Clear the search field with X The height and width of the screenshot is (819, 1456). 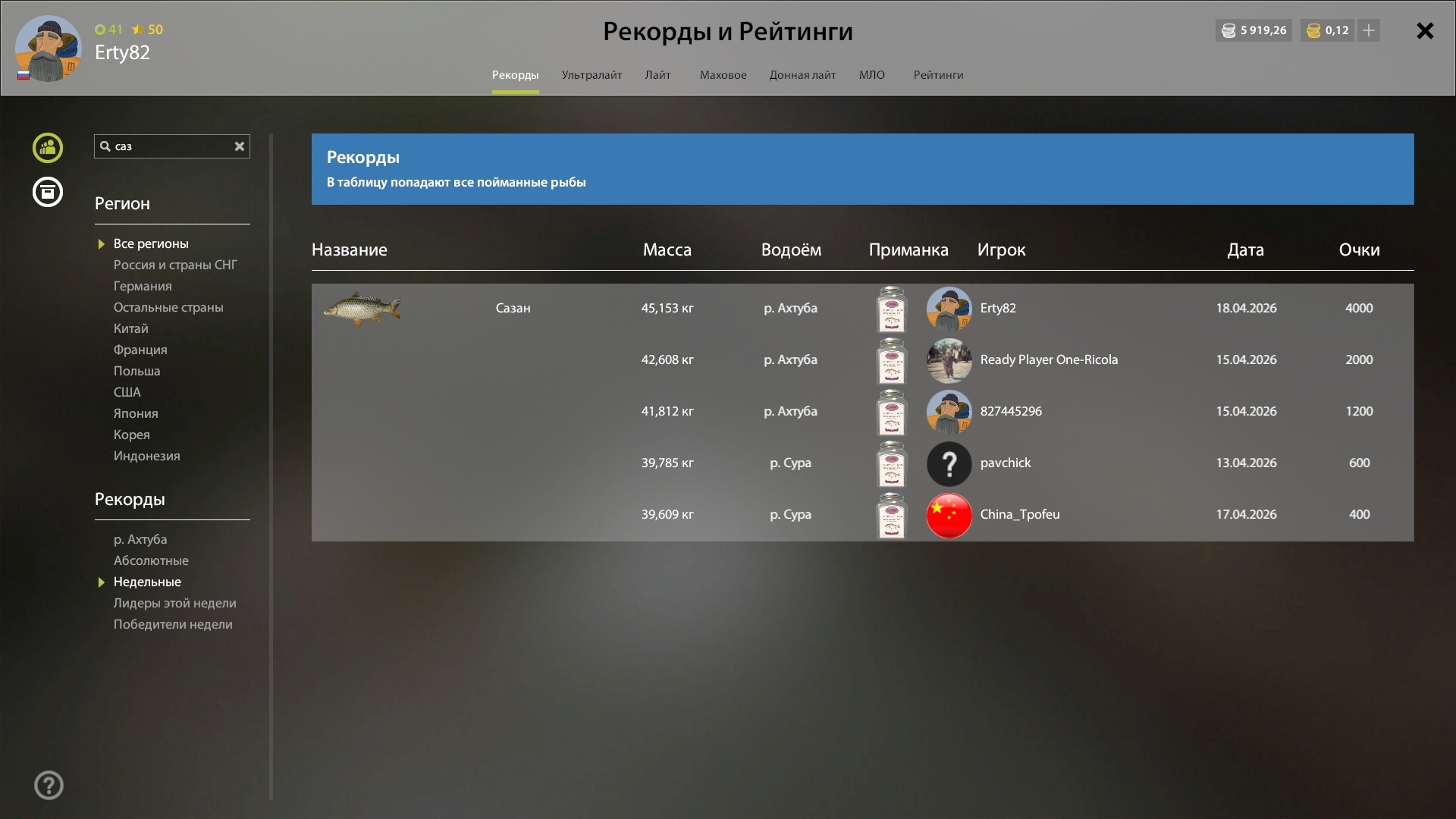pyautogui.click(x=240, y=146)
